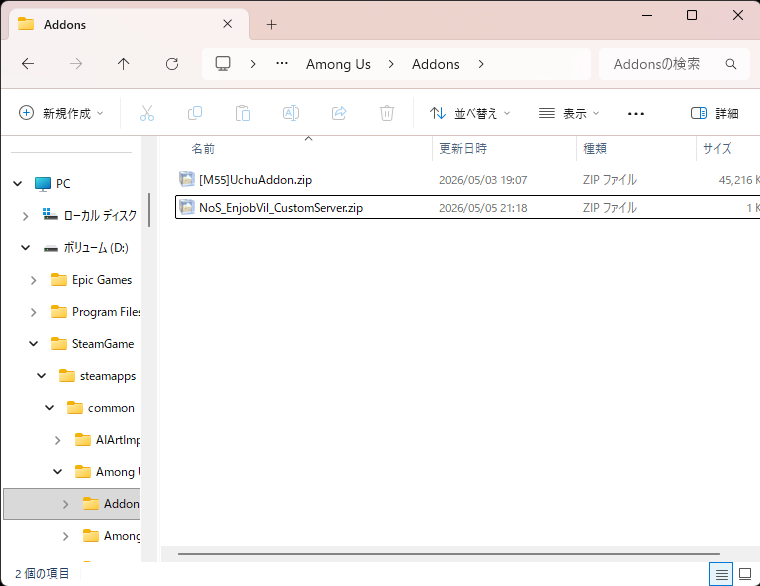Expand the AIArtImp folder node

58,440
